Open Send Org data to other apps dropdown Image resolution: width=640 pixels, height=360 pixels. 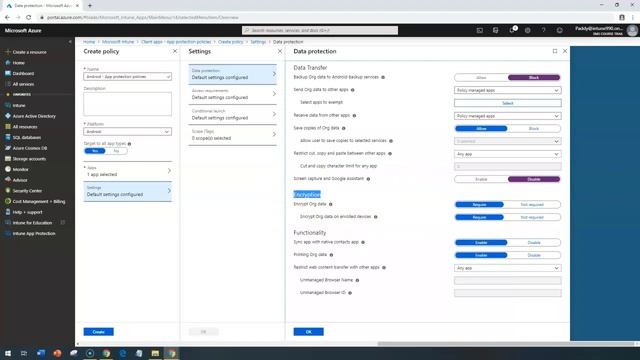pos(507,90)
